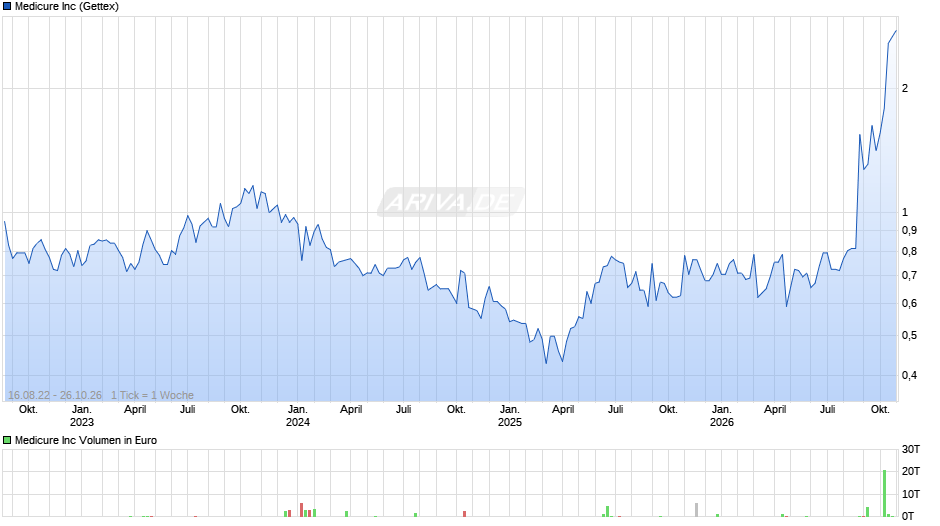Click the Medicure Inc (Gettex) chart title

67,6
